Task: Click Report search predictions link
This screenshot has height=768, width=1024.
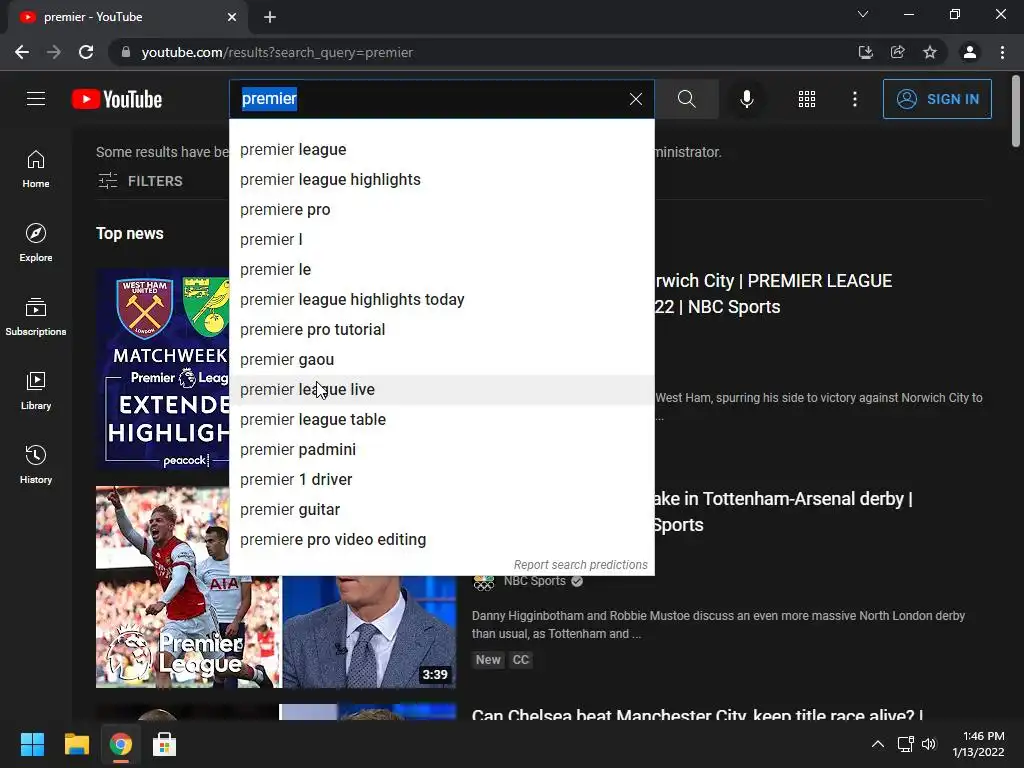Action: [x=581, y=565]
